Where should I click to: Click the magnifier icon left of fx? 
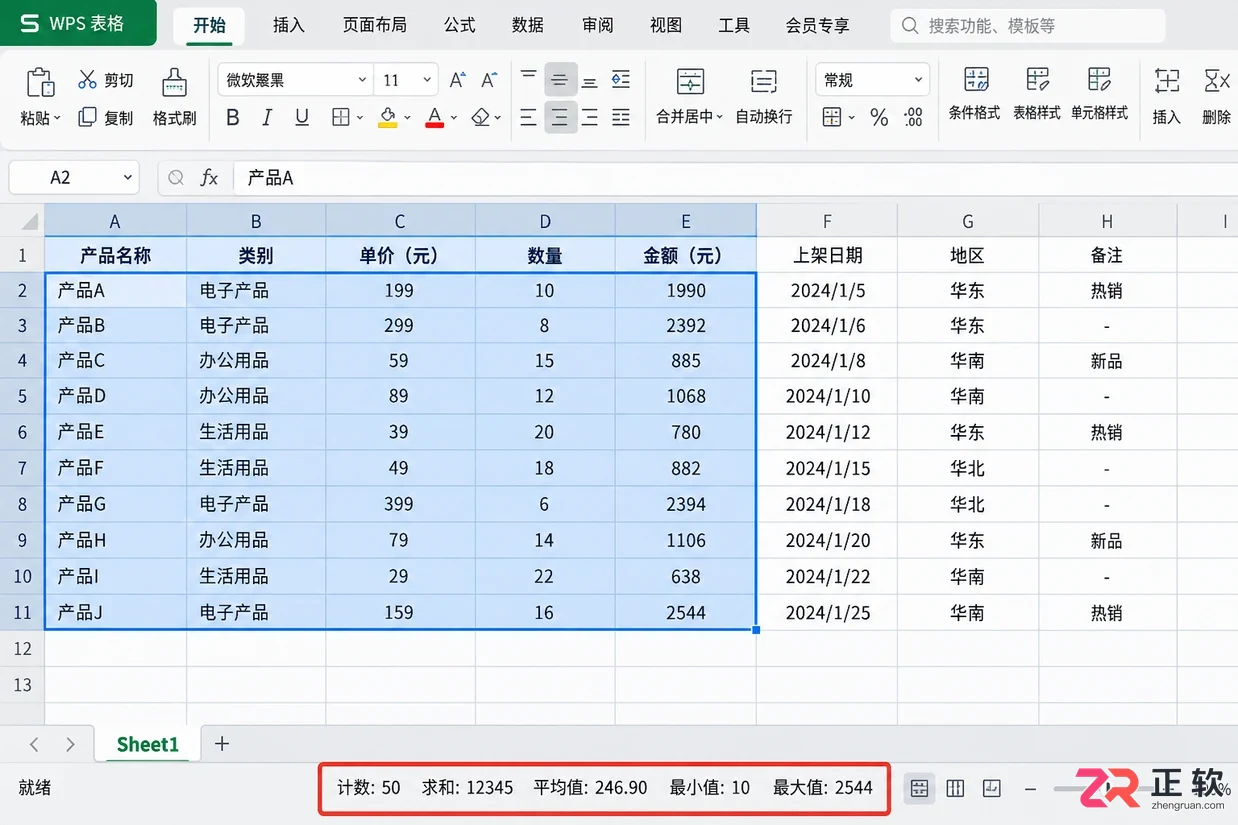[x=176, y=178]
